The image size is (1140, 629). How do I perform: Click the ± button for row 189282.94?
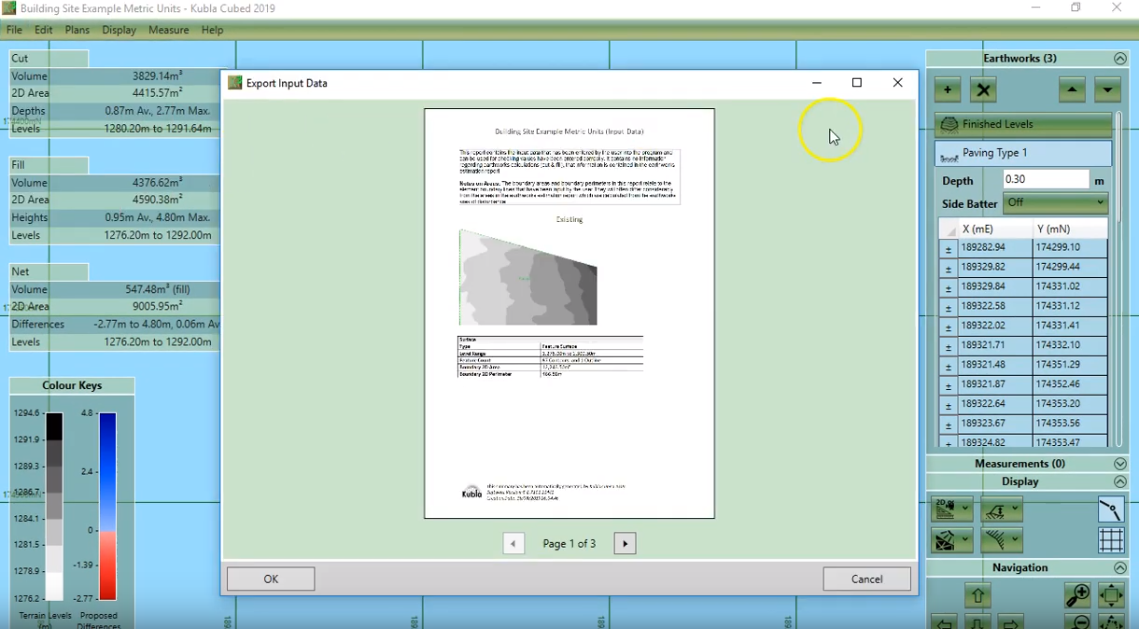pos(948,249)
